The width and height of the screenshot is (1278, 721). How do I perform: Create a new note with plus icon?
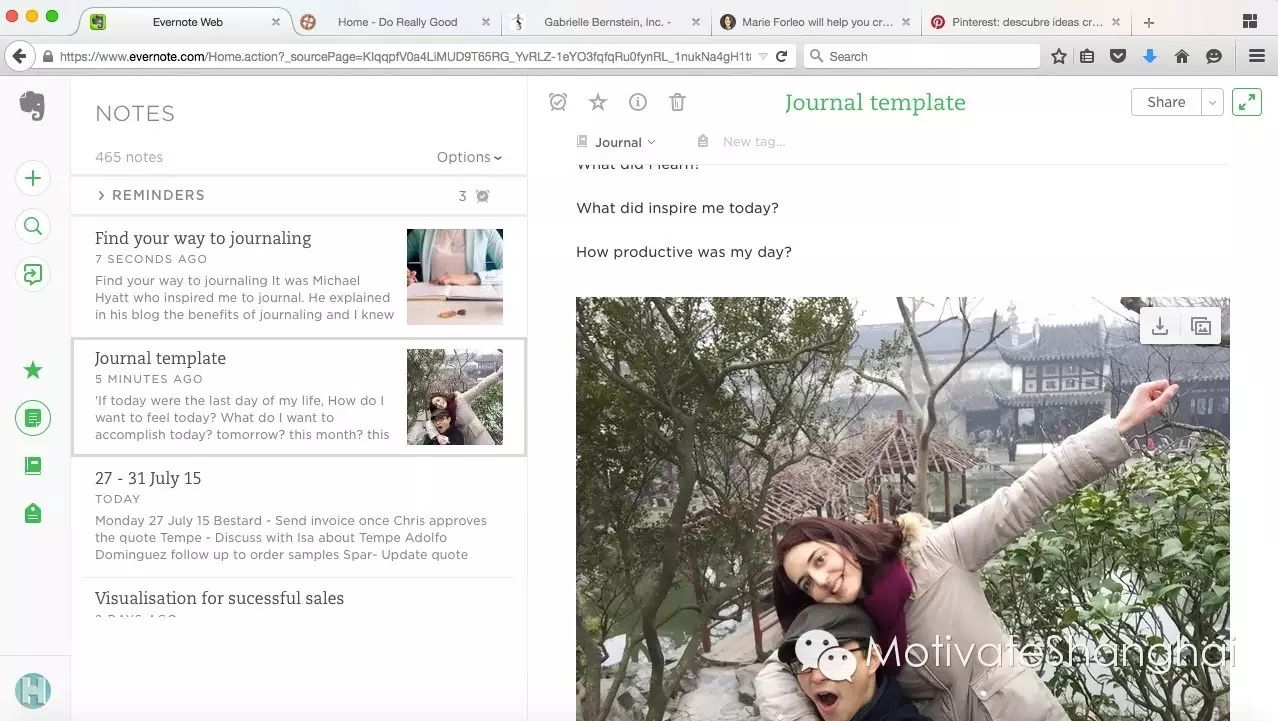pyautogui.click(x=33, y=179)
